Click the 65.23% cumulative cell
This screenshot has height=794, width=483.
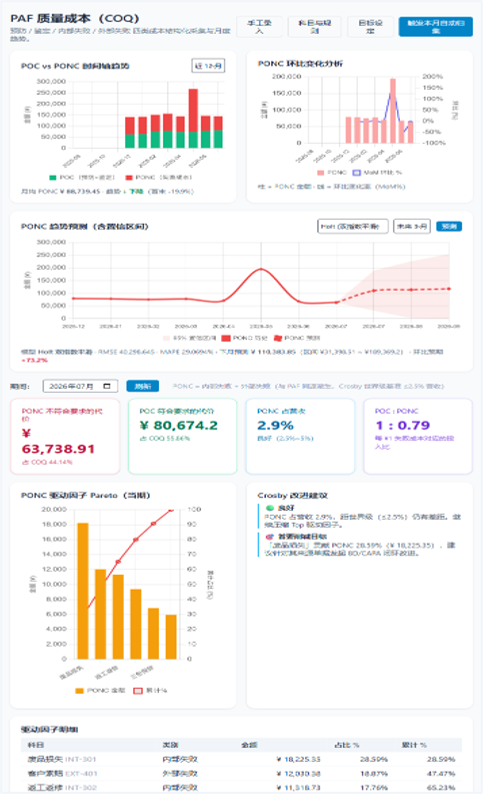441,787
